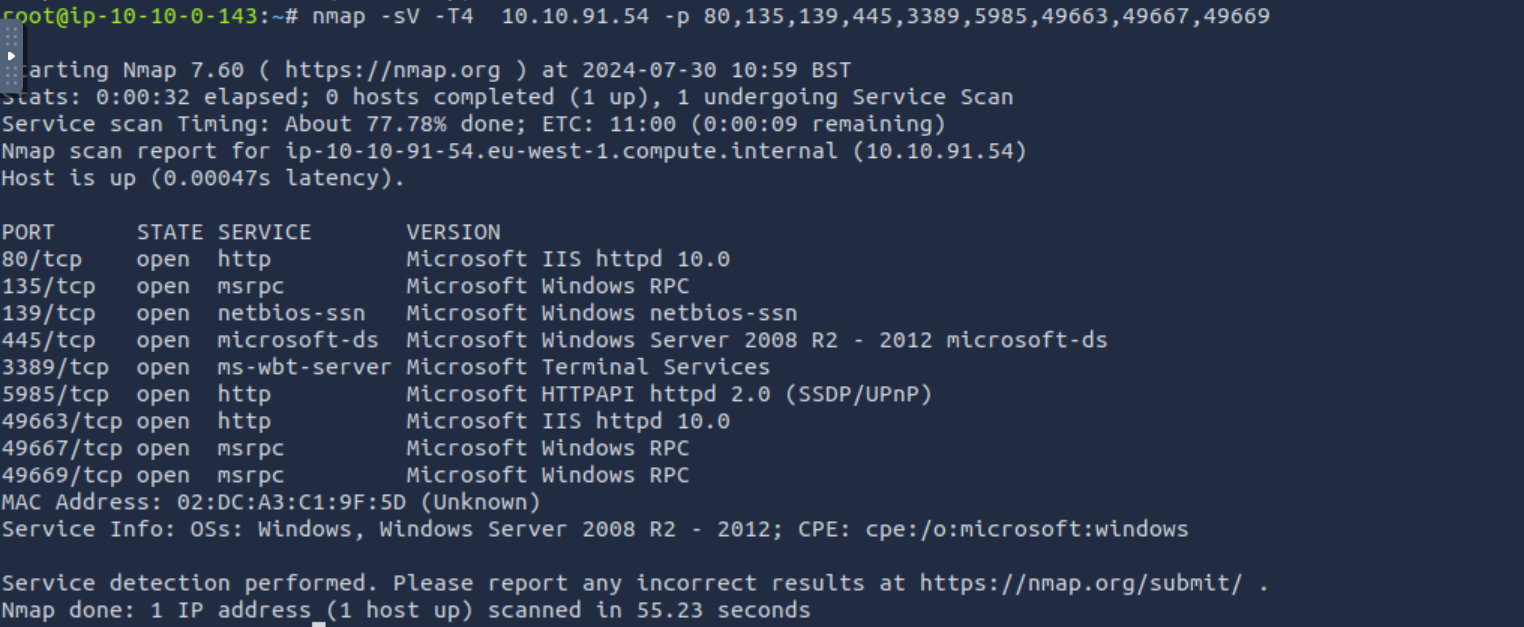
Task: Click the root@ip-10-10-0-143 shell prompt
Action: [142, 16]
